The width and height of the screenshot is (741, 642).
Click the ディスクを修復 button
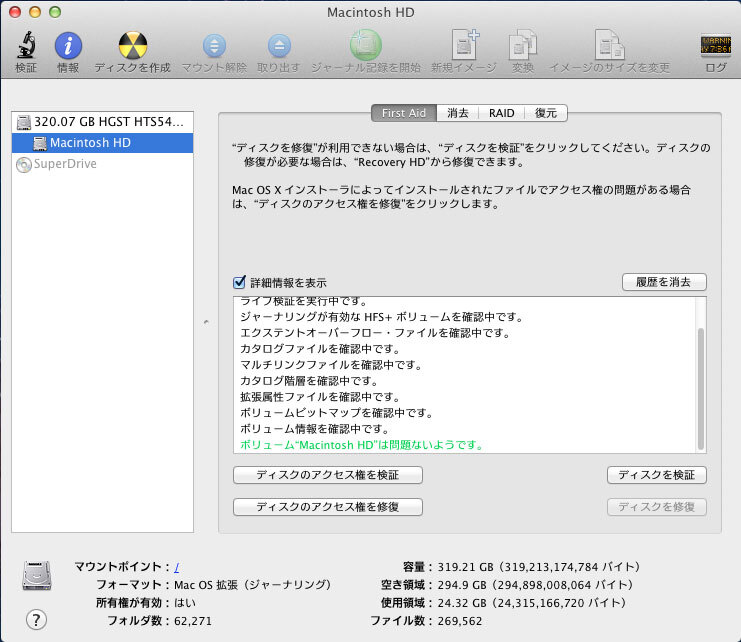[656, 507]
